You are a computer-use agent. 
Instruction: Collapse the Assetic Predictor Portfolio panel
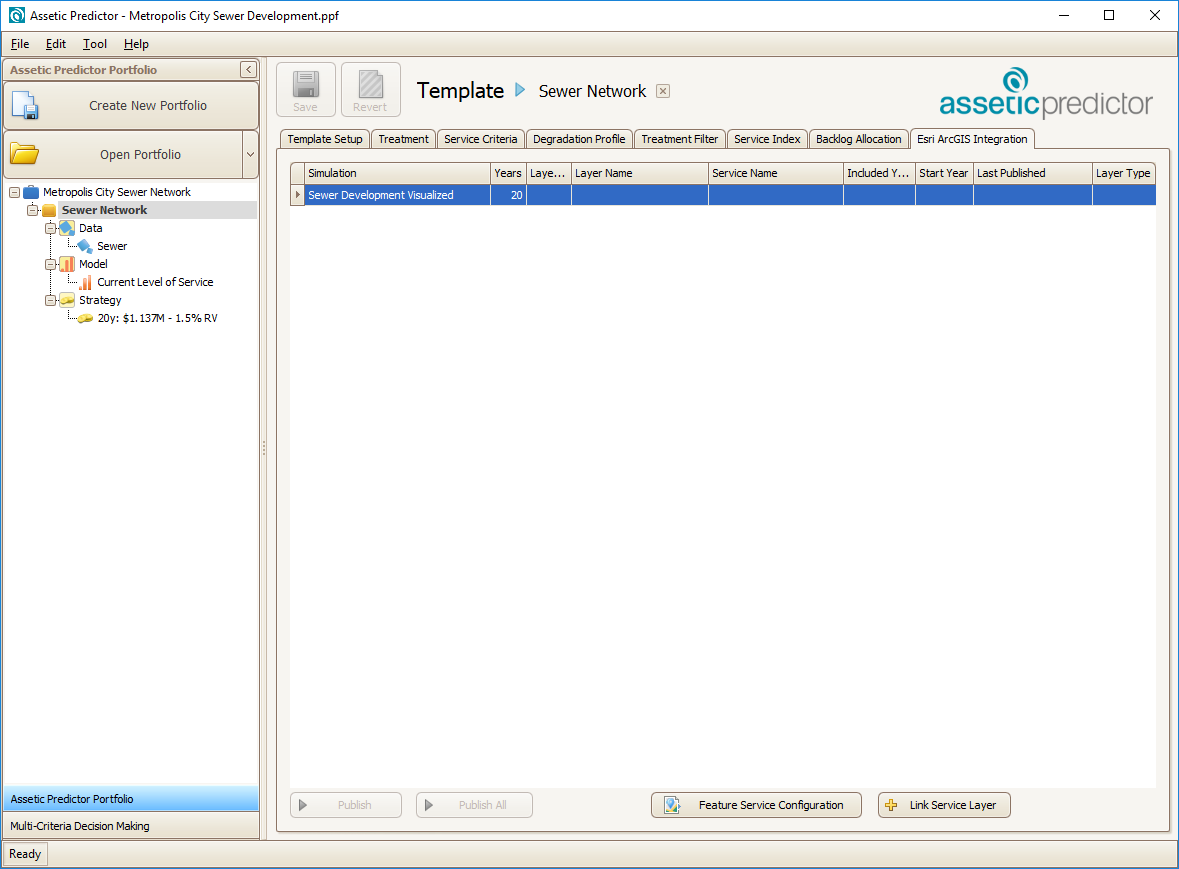(x=248, y=70)
